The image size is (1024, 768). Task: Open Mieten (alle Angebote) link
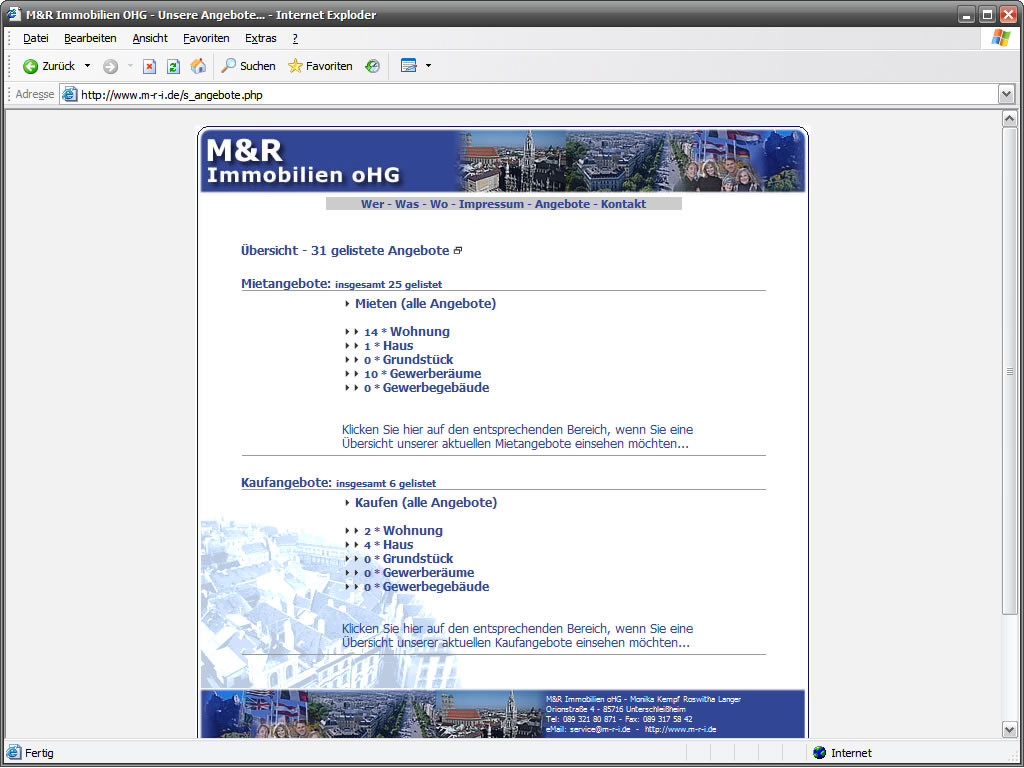(x=425, y=304)
